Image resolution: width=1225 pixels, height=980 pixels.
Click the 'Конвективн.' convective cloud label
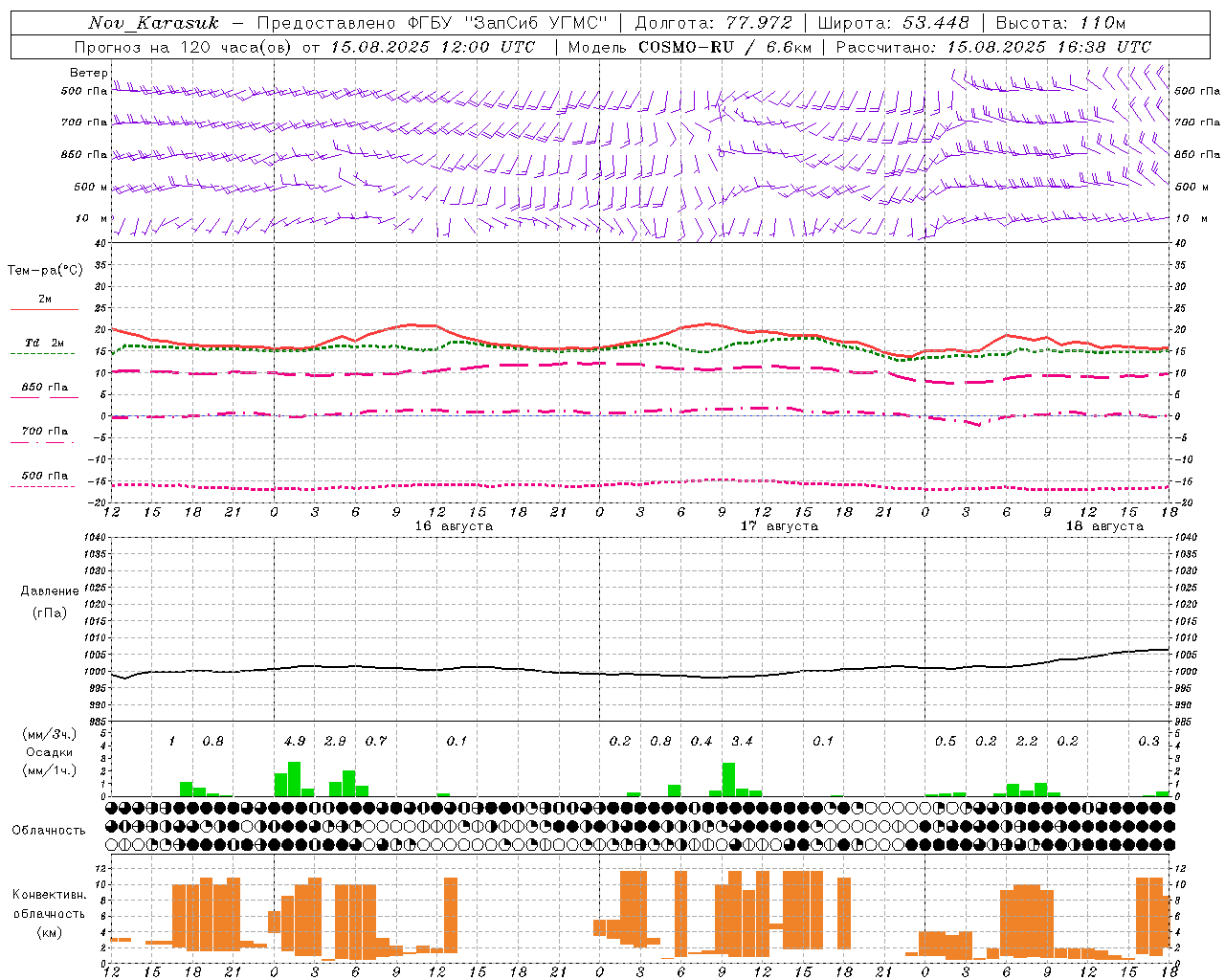[49, 895]
